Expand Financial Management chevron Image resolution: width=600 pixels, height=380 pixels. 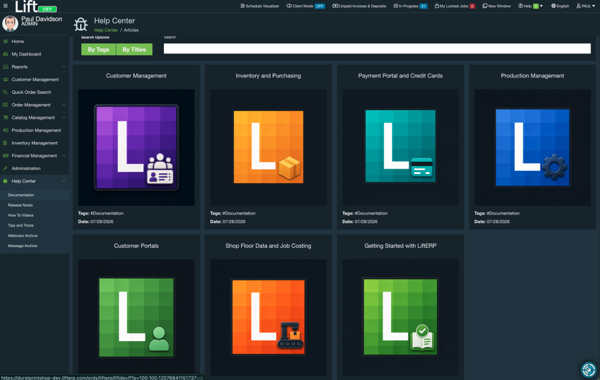point(64,156)
